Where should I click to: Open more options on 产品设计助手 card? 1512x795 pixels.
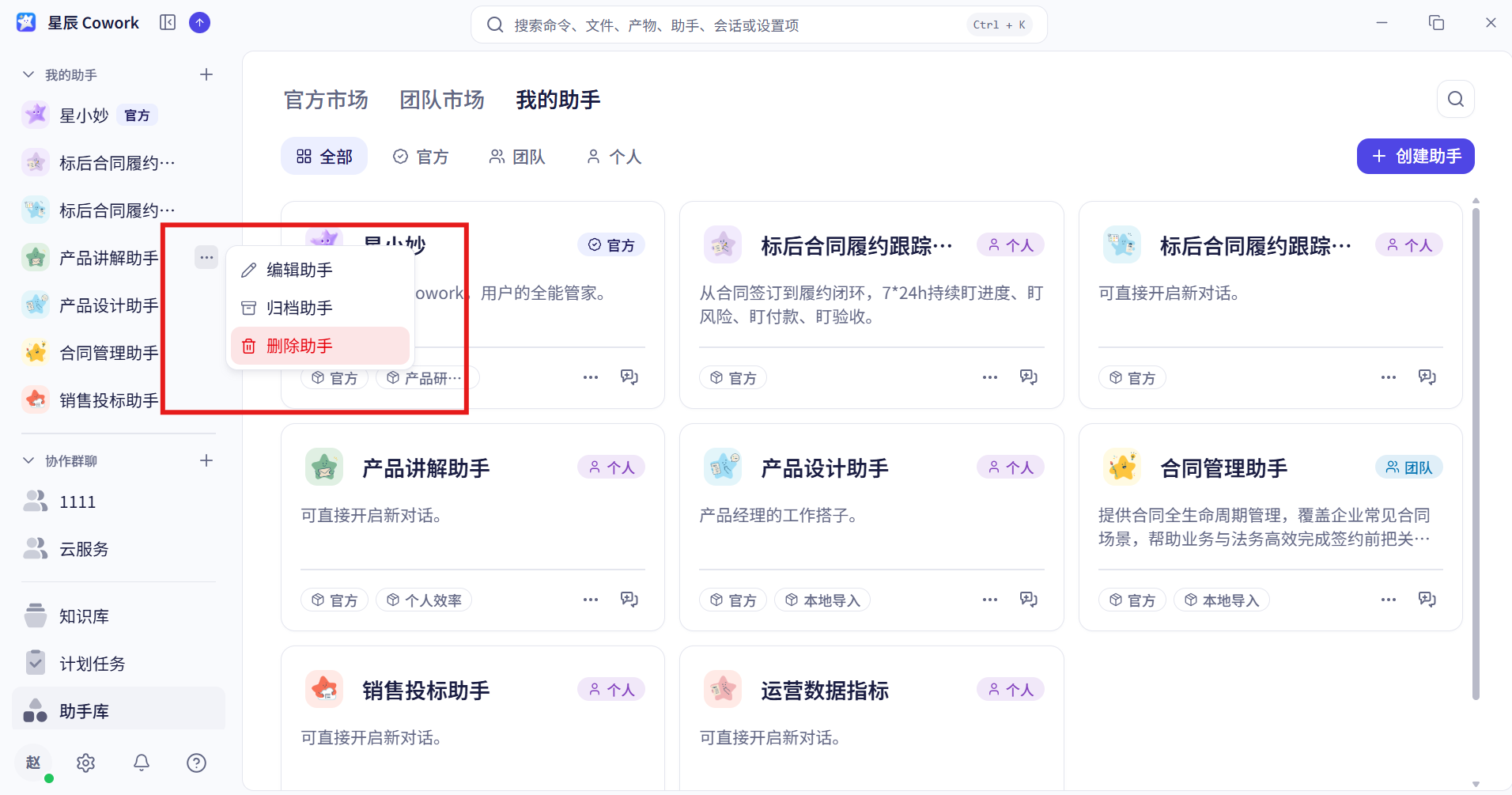pos(990,600)
